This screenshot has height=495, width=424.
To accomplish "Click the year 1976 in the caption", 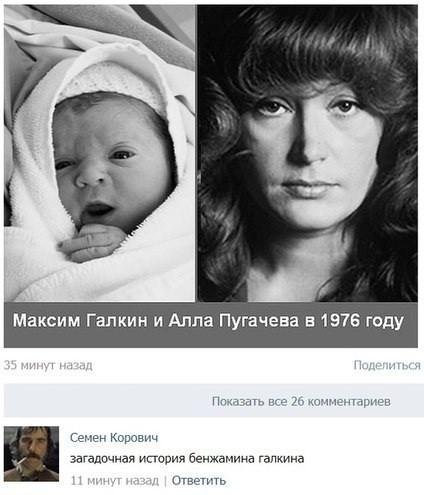I will tap(341, 321).
